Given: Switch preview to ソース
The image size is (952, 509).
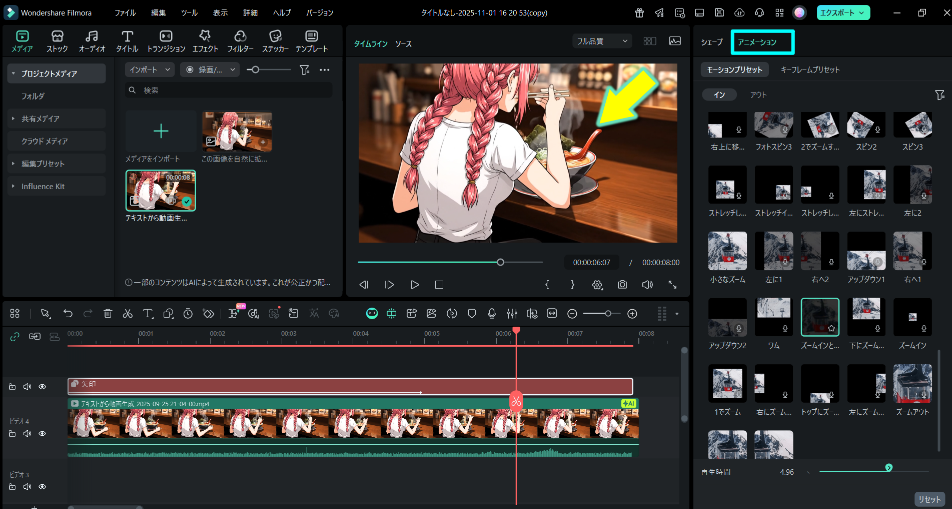Looking at the screenshot, I should (x=403, y=44).
